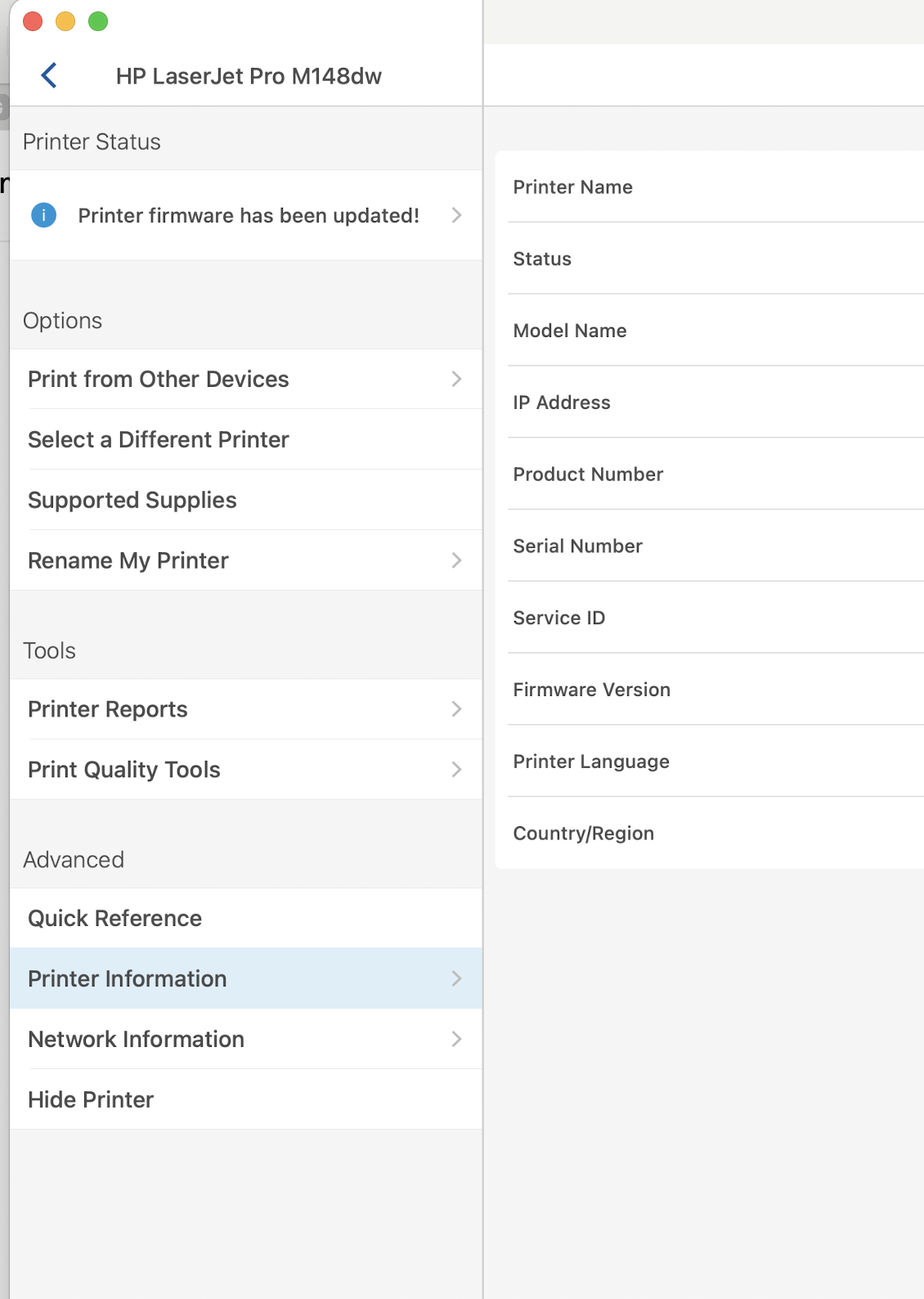Open the Quick Reference page
The width and height of the screenshot is (924, 1299).
114,918
